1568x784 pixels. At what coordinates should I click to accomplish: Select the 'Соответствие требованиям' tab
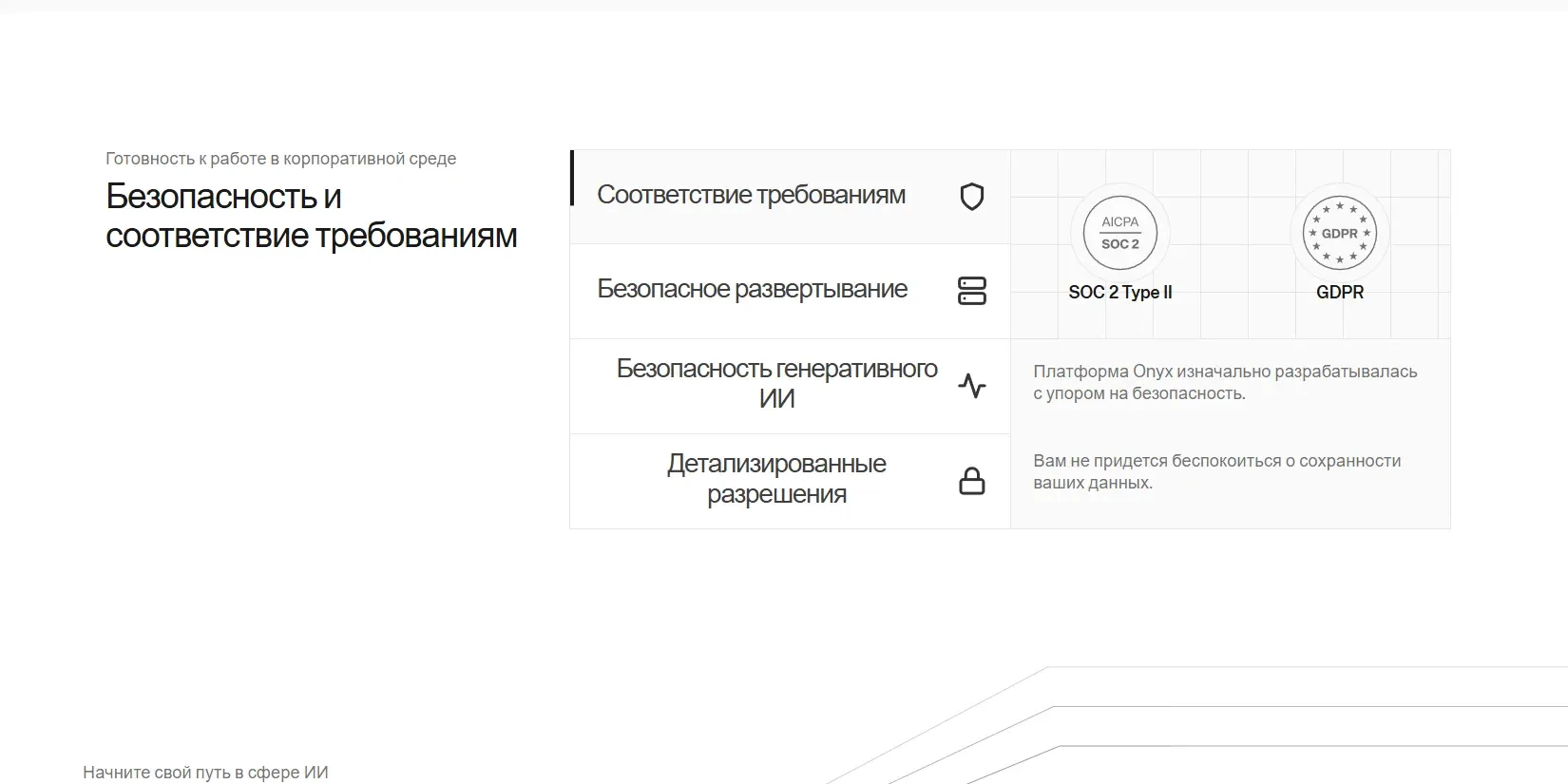pos(790,197)
